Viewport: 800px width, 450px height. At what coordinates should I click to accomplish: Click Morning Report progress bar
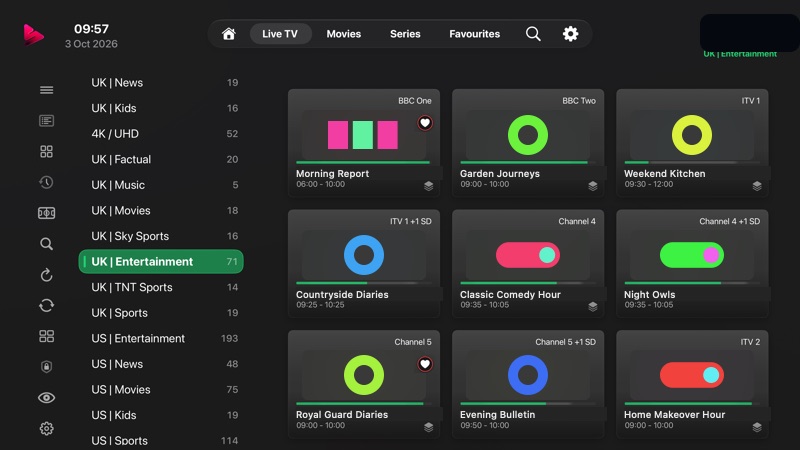coord(364,162)
